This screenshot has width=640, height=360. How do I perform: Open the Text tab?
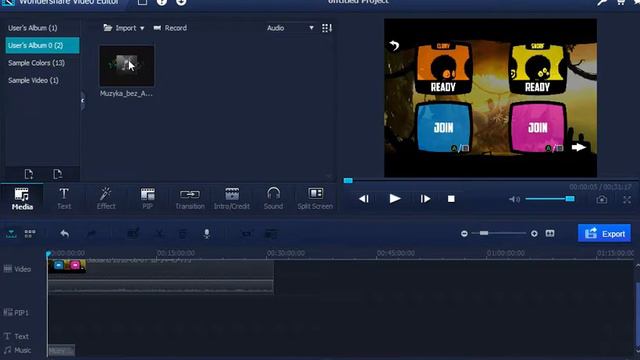(x=64, y=199)
